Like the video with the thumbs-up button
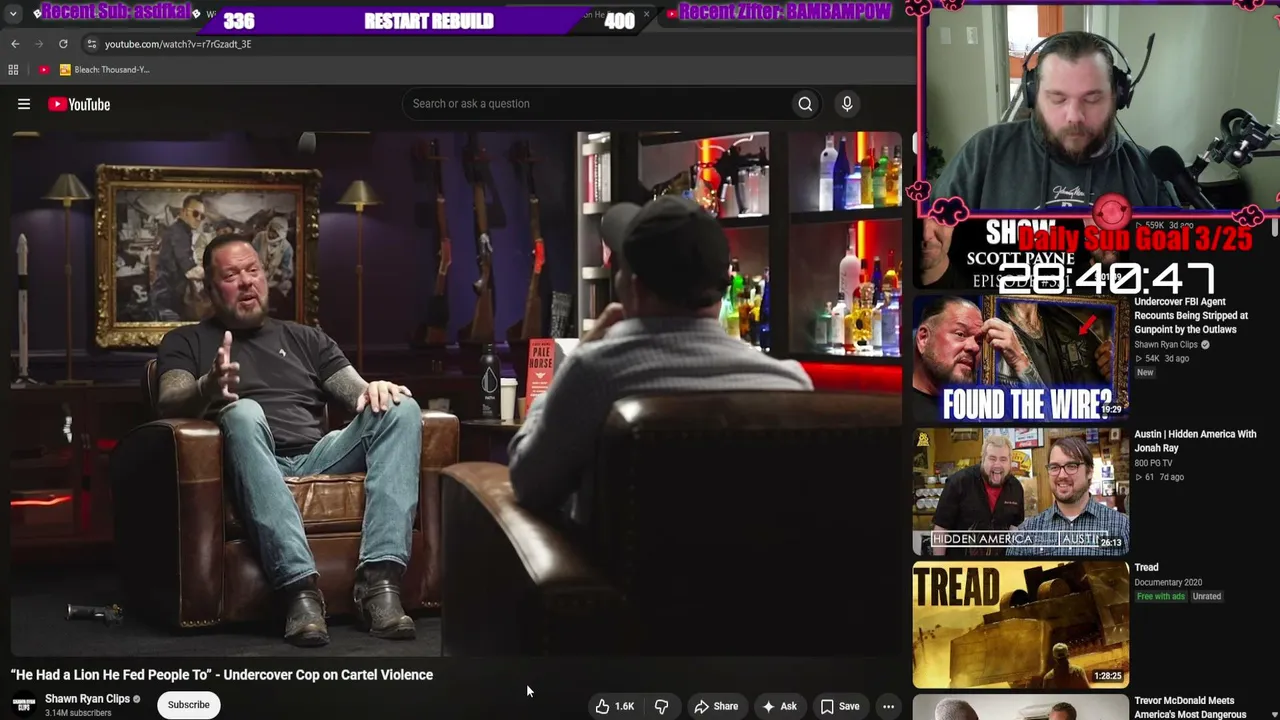Viewport: 1280px width, 720px height. point(615,707)
